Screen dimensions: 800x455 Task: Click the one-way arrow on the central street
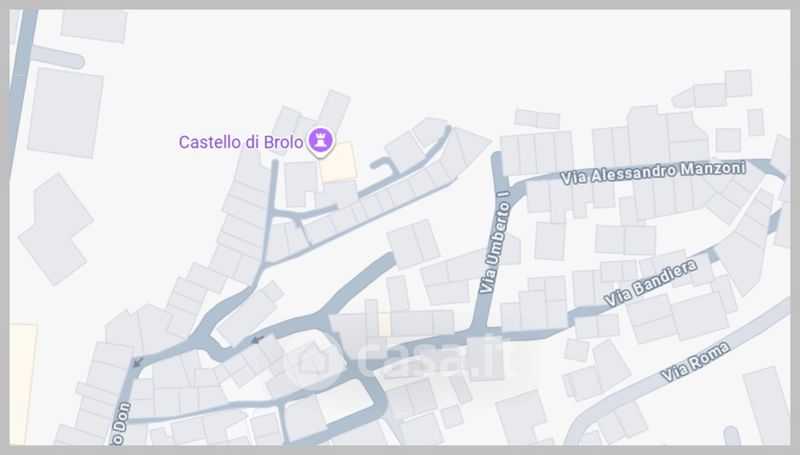coord(258,339)
